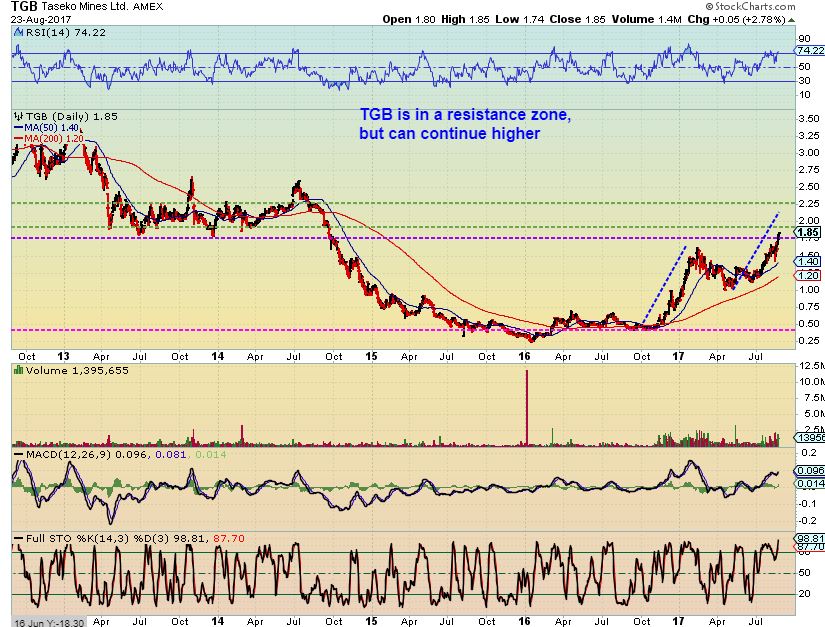Image resolution: width=825 pixels, height=627 pixels.
Task: Click the blue MA(50) line swatch
Action: point(18,128)
